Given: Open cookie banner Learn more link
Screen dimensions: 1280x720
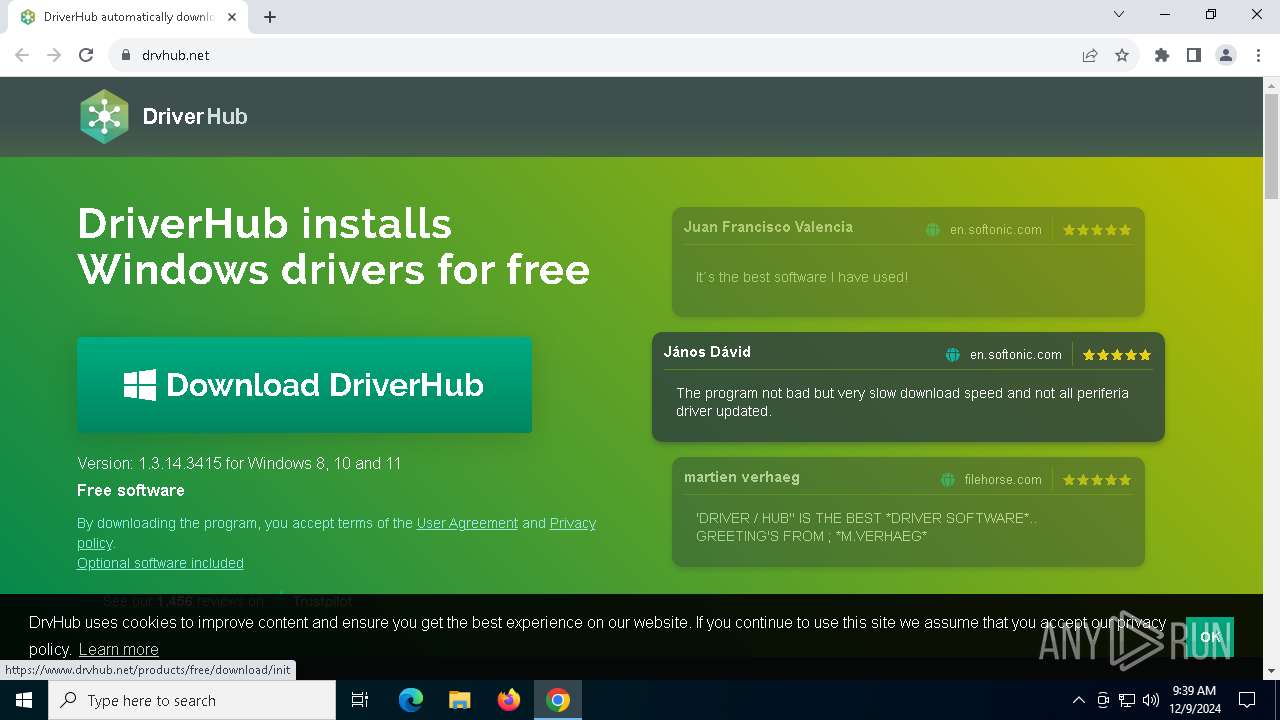Looking at the screenshot, I should [x=119, y=649].
